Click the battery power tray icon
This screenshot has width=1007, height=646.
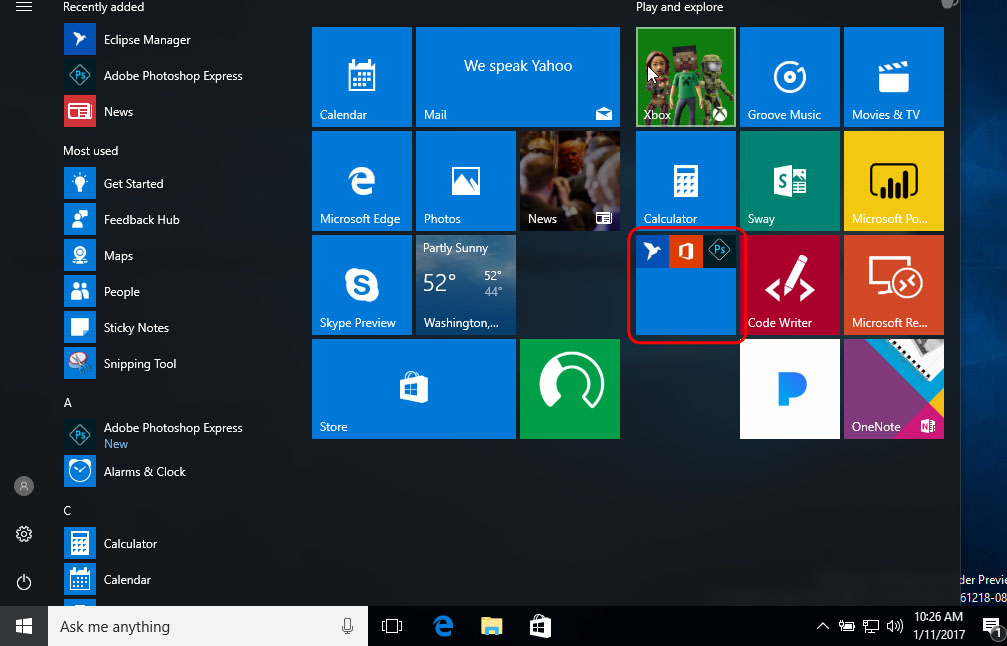[846, 626]
